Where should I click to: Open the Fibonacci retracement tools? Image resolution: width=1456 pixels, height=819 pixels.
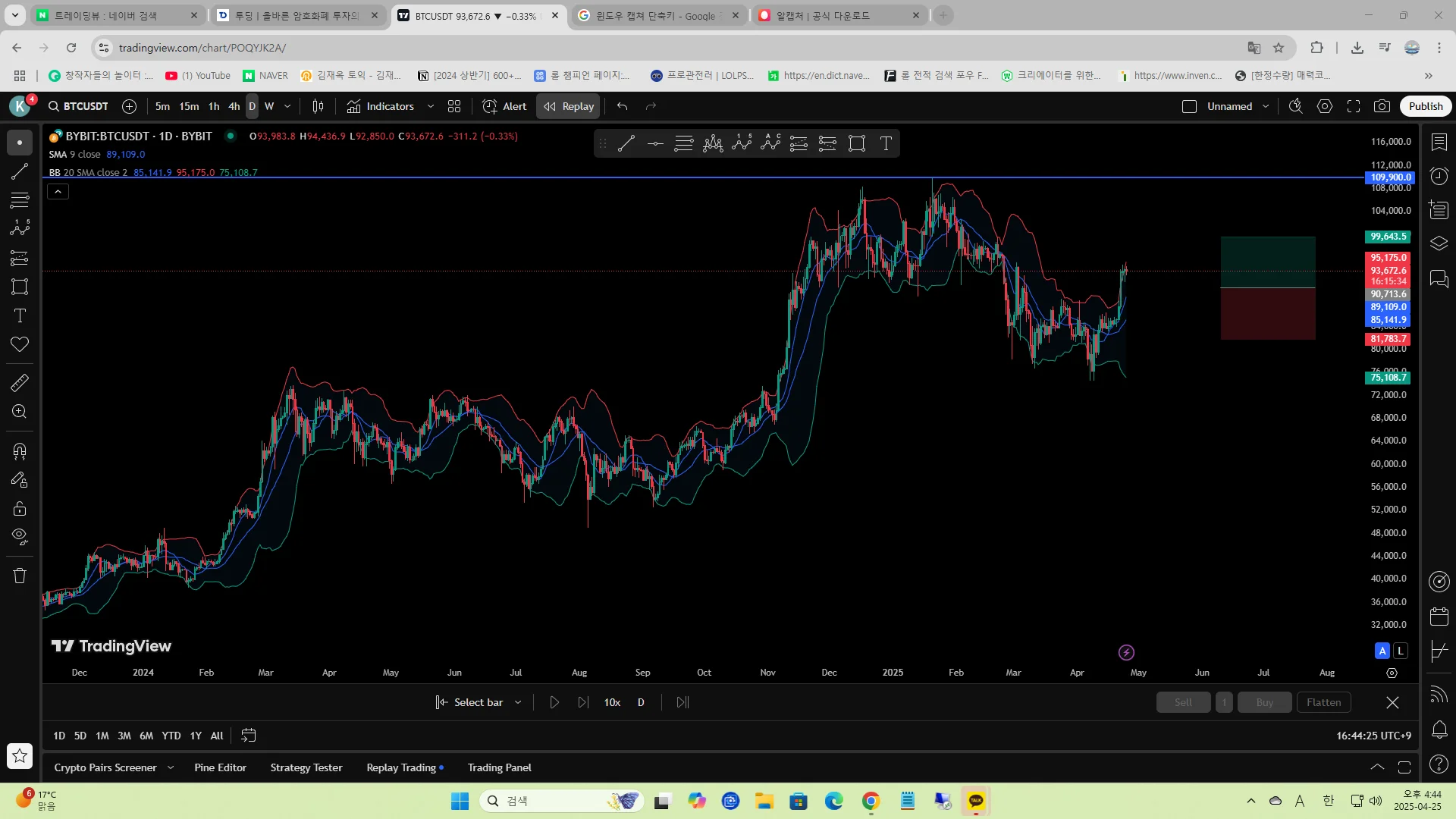point(20,200)
